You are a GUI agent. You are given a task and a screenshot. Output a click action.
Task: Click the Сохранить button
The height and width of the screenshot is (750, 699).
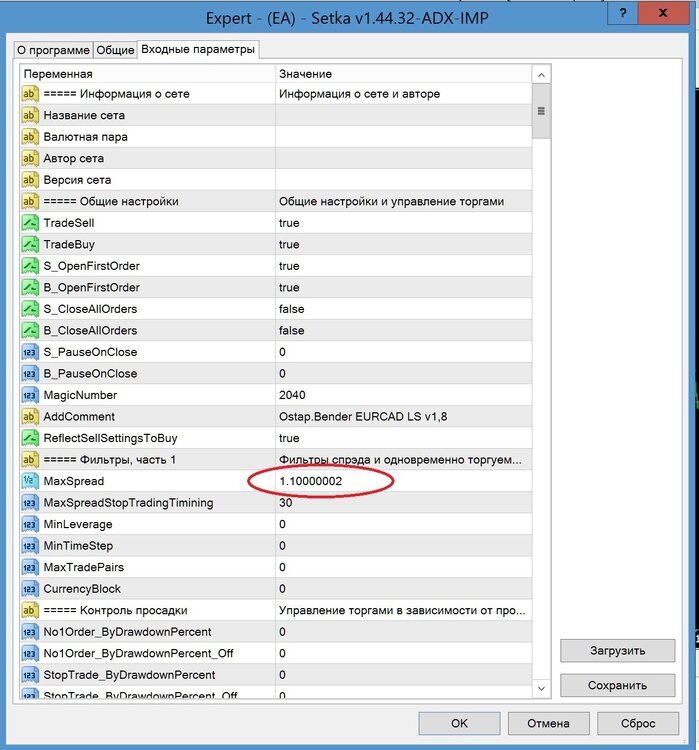tap(618, 685)
